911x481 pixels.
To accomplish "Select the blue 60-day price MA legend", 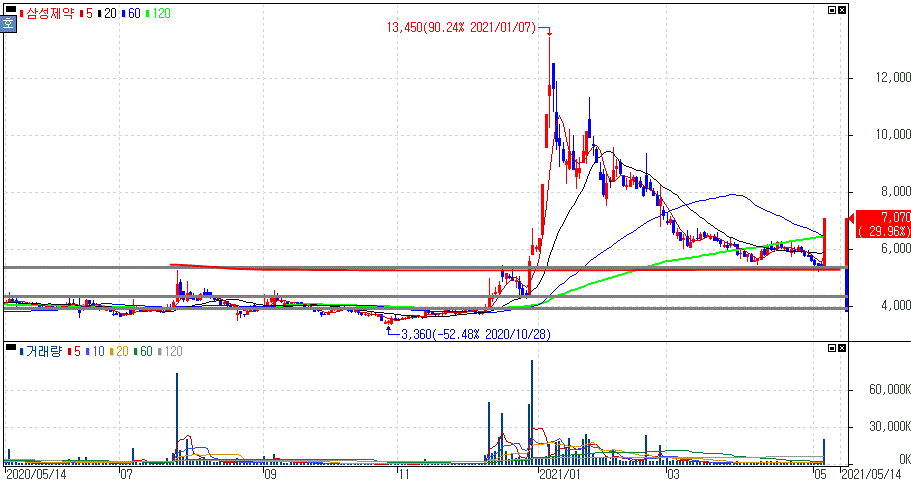I will 131,13.
